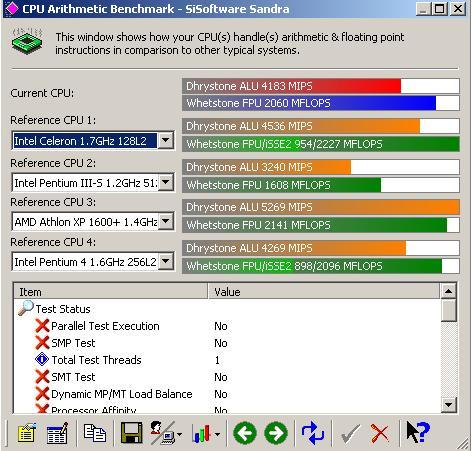Click the list scrollbar down arrow

pyautogui.click(x=448, y=405)
